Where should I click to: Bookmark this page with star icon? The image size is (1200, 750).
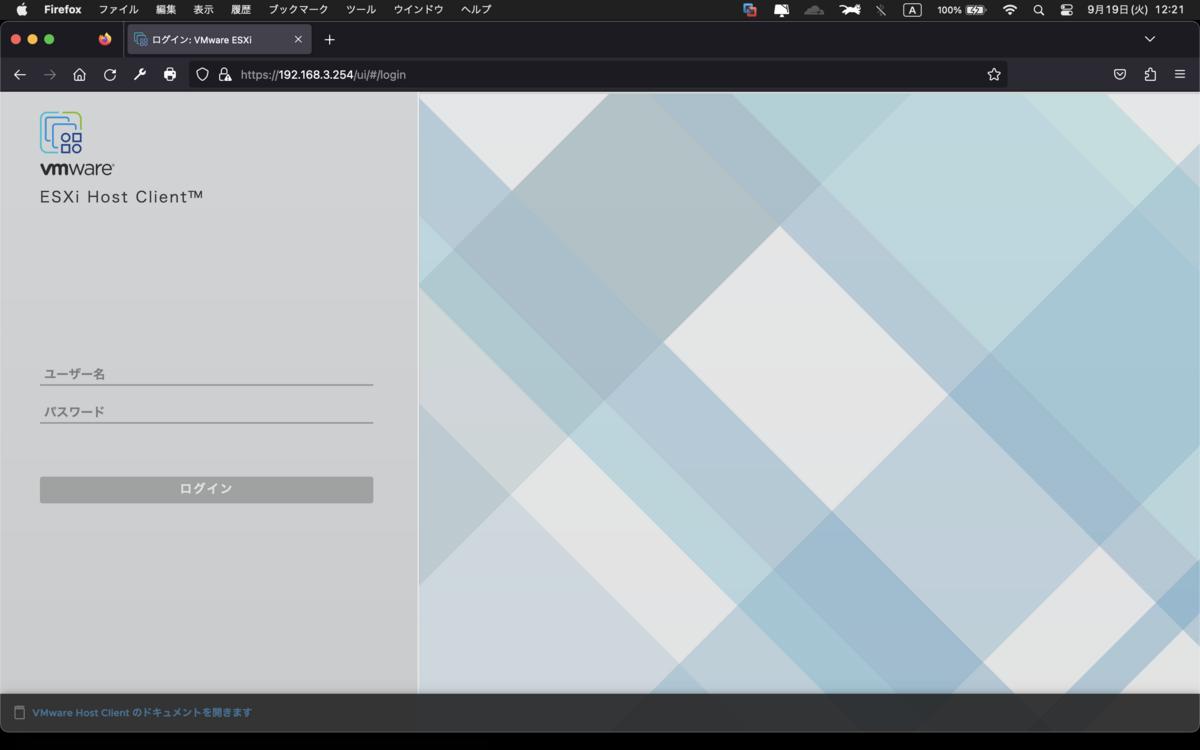[994, 74]
